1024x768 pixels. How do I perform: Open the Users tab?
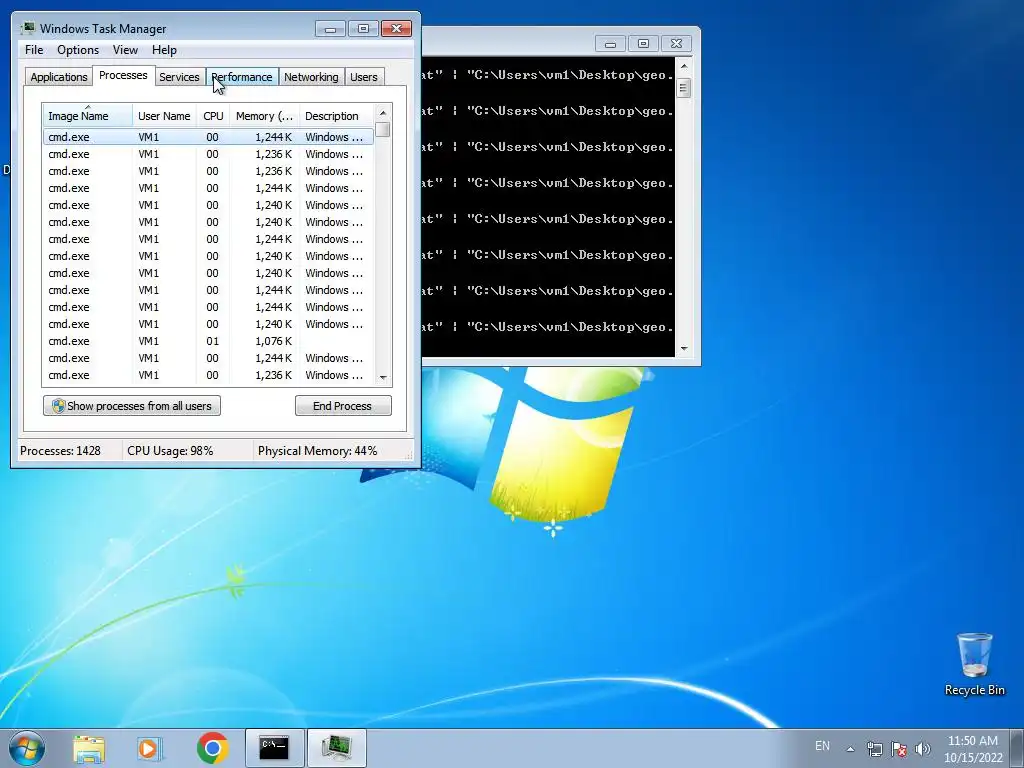coord(364,77)
